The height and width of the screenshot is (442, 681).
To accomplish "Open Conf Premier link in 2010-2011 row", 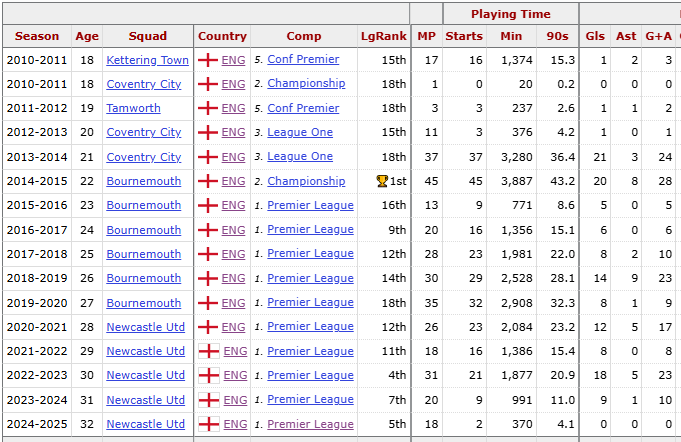I will tap(303, 59).
